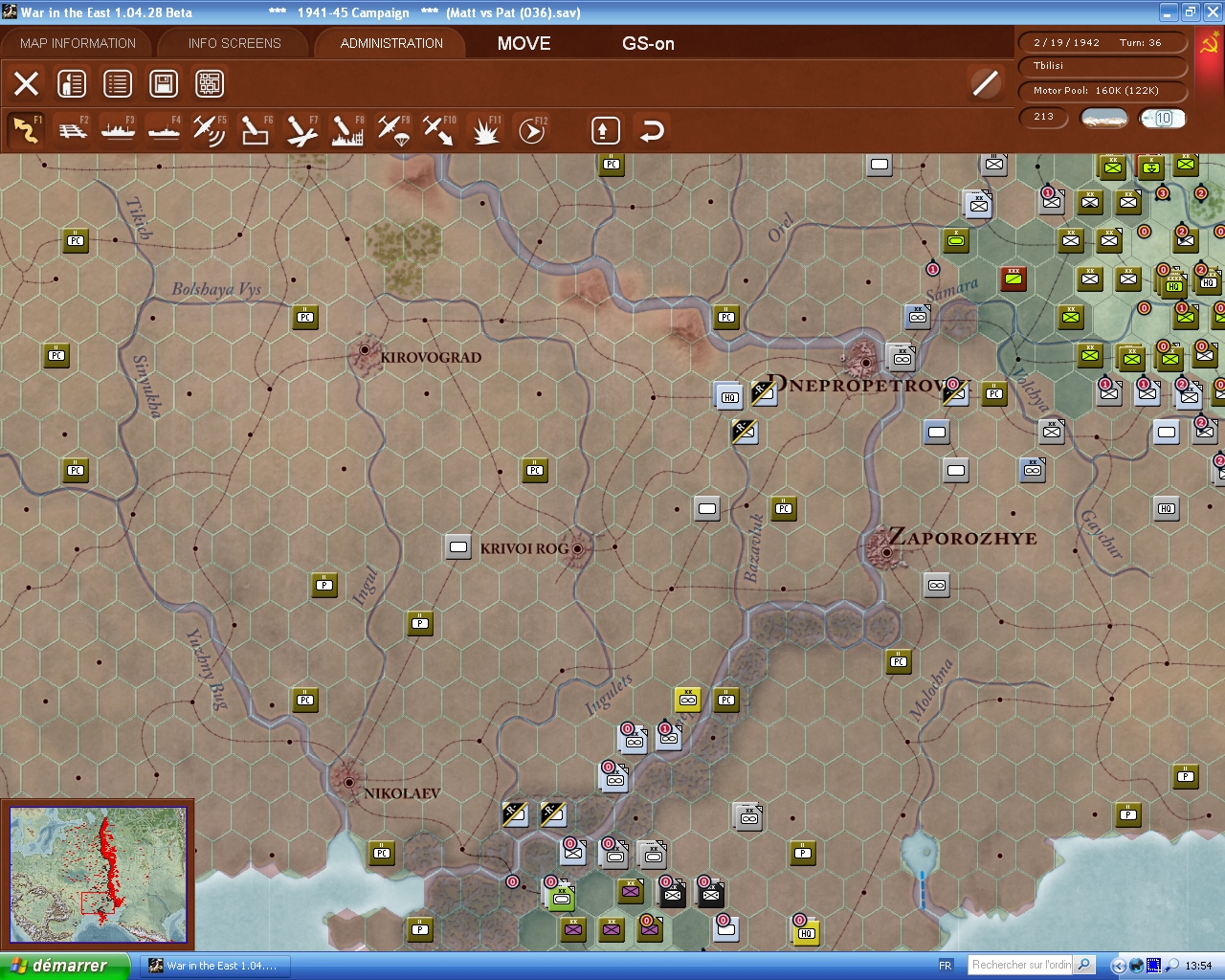Viewport: 1225px width, 980px height.
Task: Click the GS-on ground support toggle
Action: click(648, 43)
